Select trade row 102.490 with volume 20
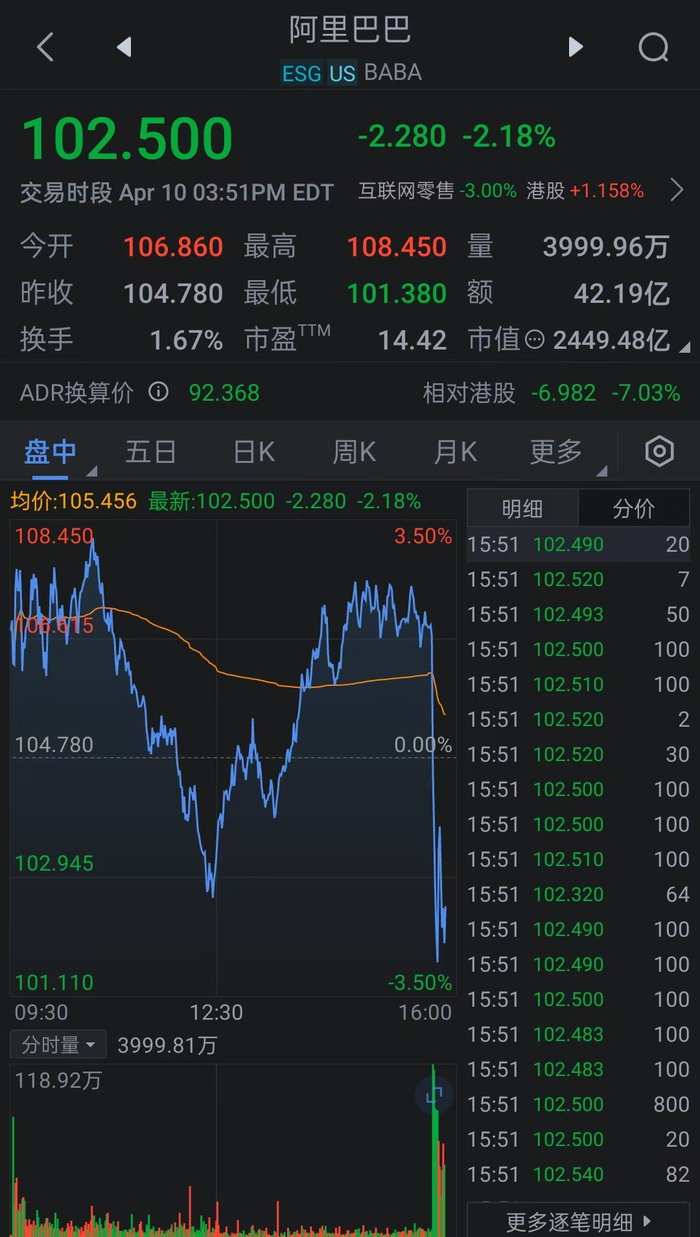The image size is (700, 1237). pyautogui.click(x=578, y=544)
